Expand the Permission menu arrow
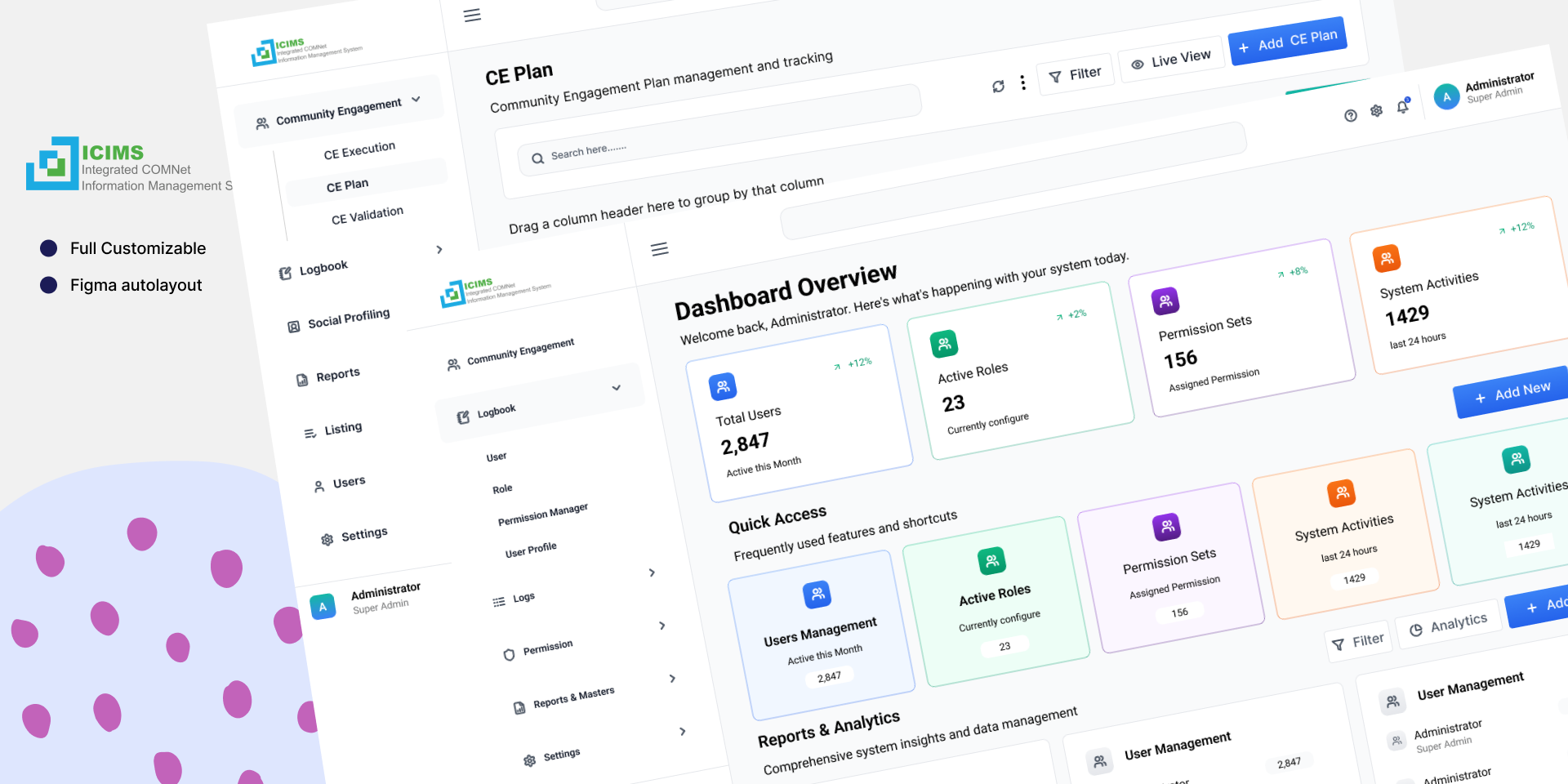The height and width of the screenshot is (784, 1568). click(x=662, y=626)
